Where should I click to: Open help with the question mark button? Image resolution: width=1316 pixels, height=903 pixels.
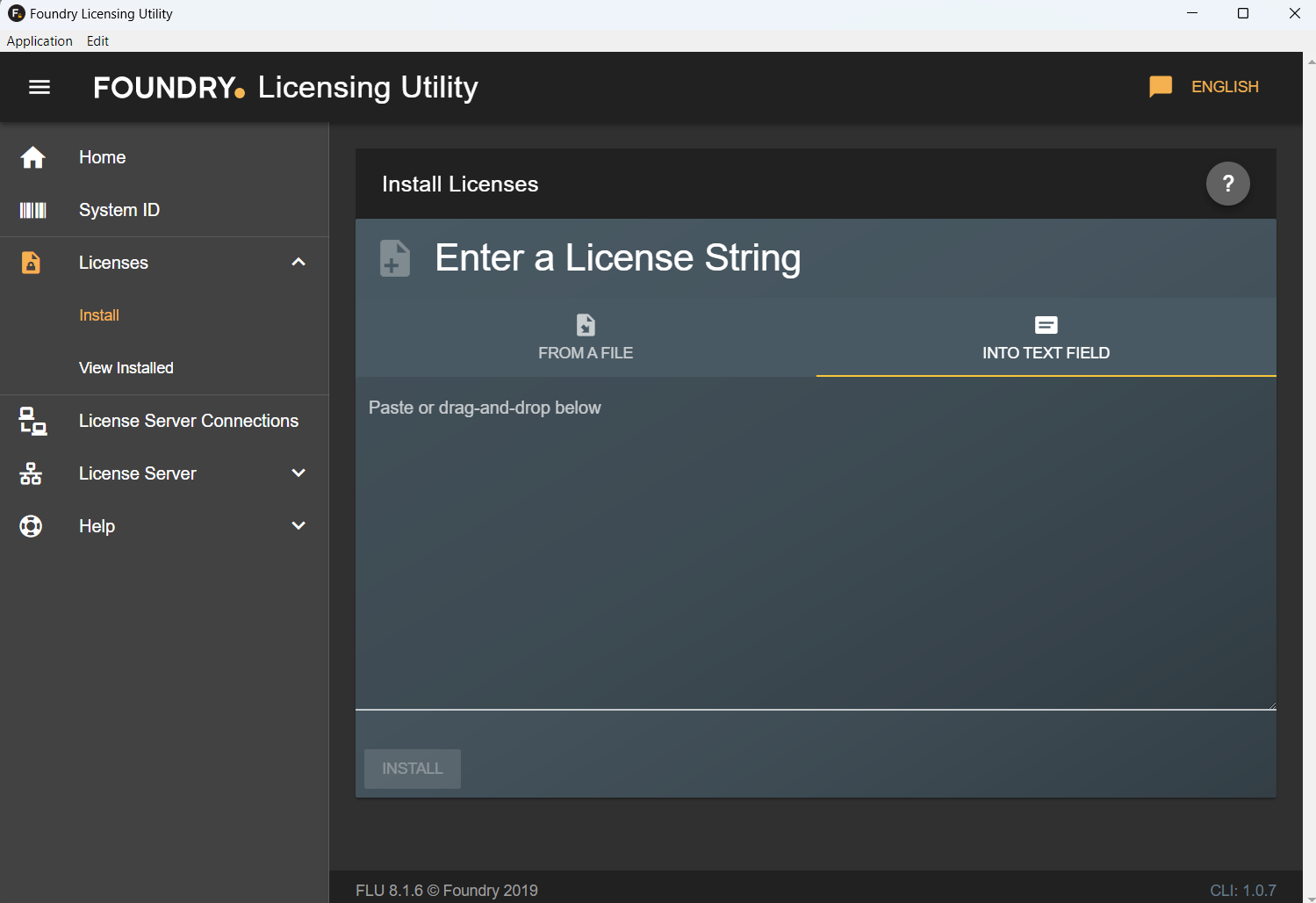(1227, 184)
